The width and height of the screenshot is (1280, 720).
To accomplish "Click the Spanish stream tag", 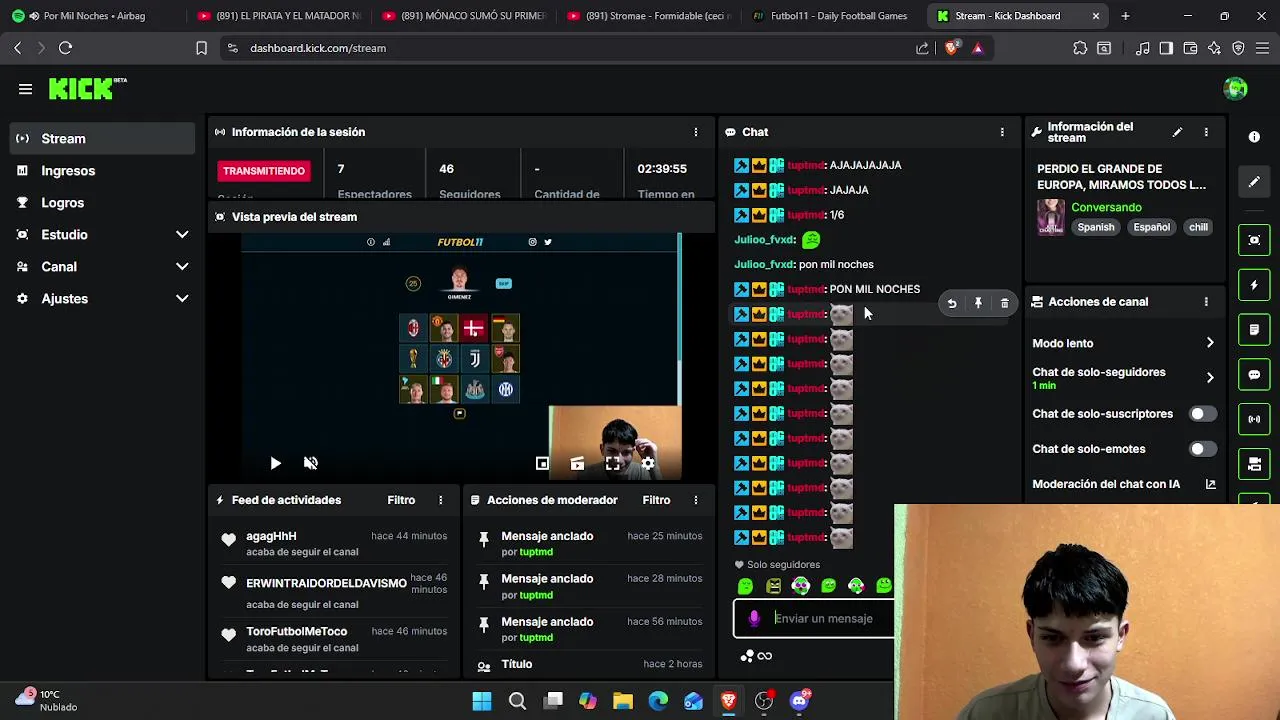I will [x=1095, y=227].
